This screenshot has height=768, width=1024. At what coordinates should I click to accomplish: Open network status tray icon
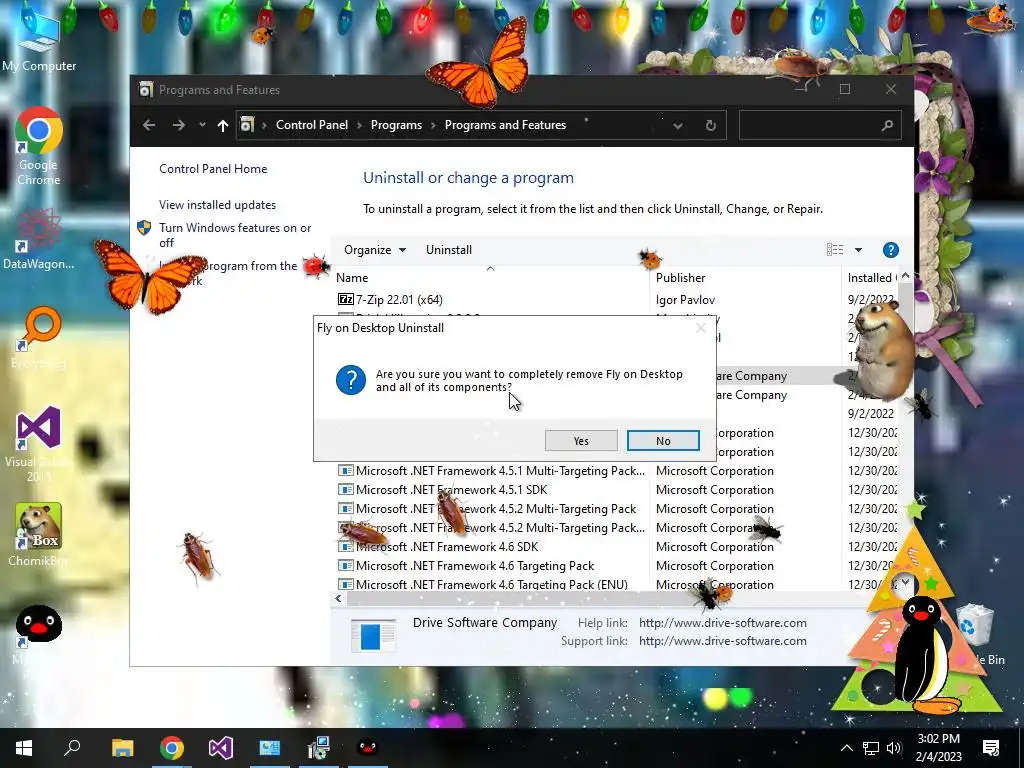pyautogui.click(x=871, y=748)
